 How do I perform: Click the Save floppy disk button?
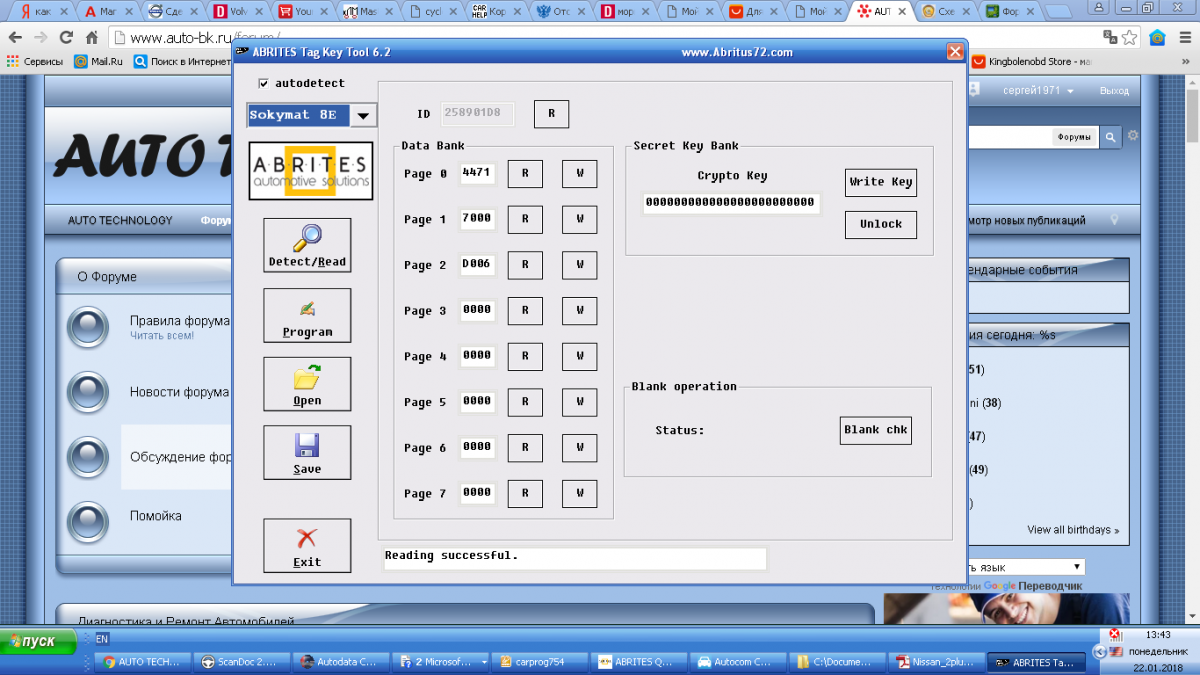tap(307, 452)
